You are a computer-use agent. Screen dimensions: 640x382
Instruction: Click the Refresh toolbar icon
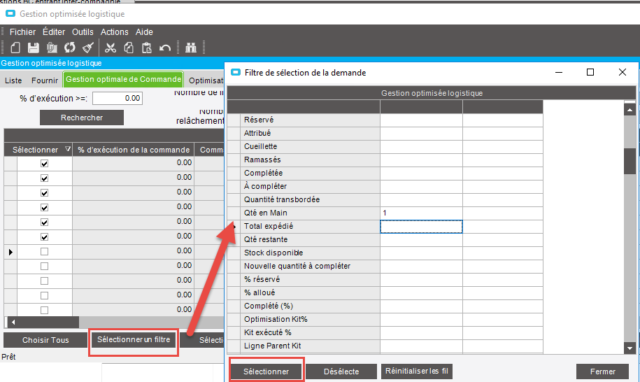tap(69, 48)
